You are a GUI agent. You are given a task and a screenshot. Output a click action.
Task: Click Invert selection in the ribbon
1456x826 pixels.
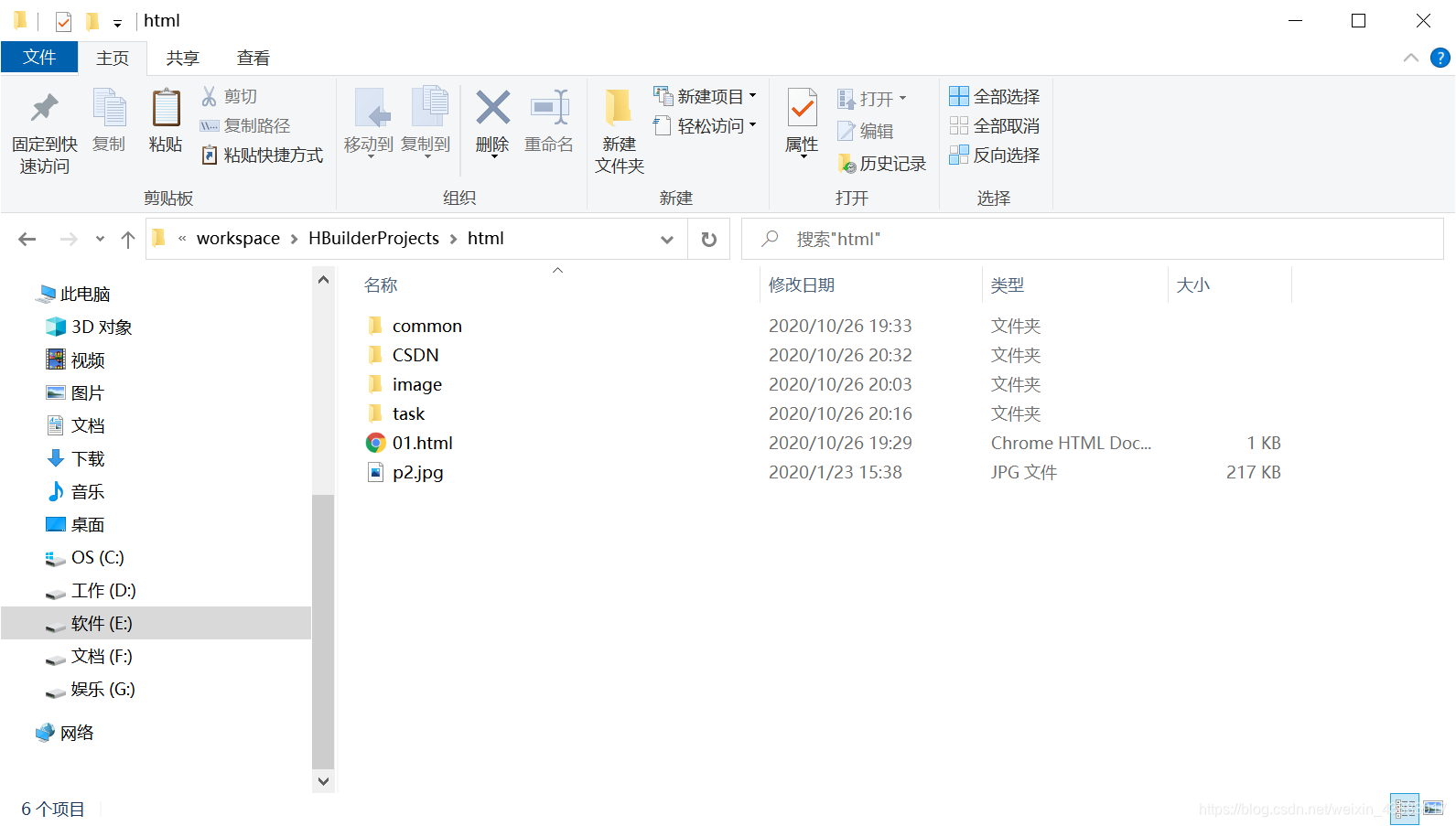pos(995,155)
